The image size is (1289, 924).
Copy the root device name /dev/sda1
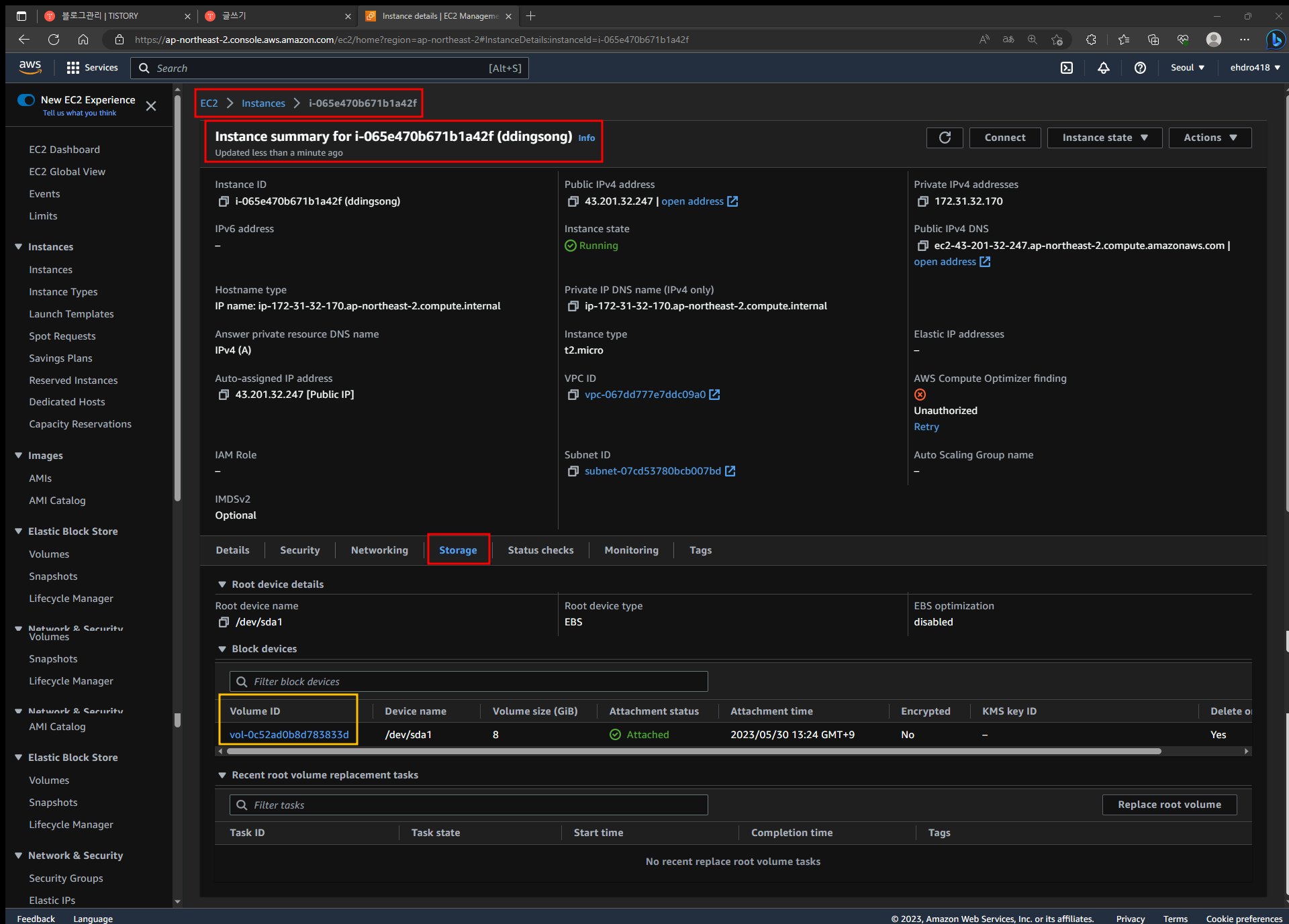224,622
